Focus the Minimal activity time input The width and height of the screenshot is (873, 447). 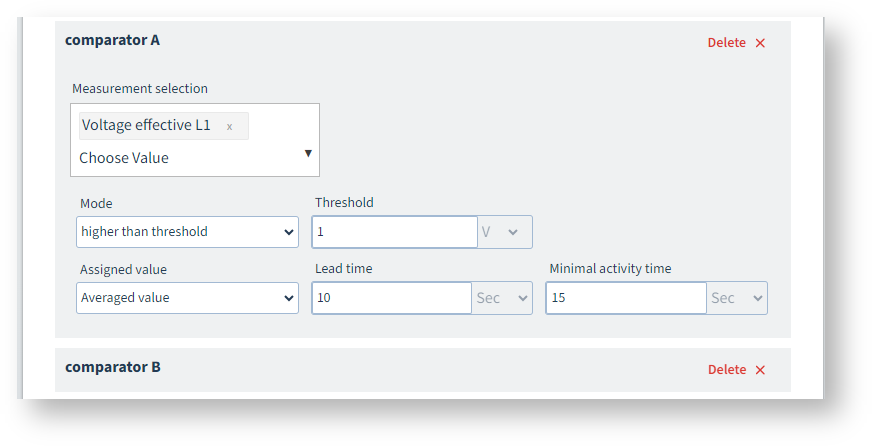tap(626, 298)
